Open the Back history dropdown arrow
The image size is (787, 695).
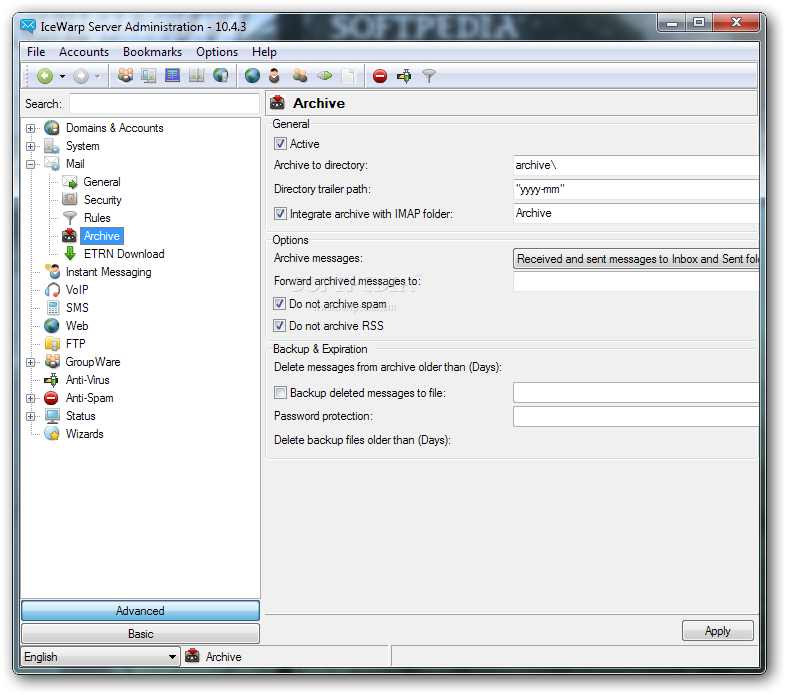pos(62,76)
